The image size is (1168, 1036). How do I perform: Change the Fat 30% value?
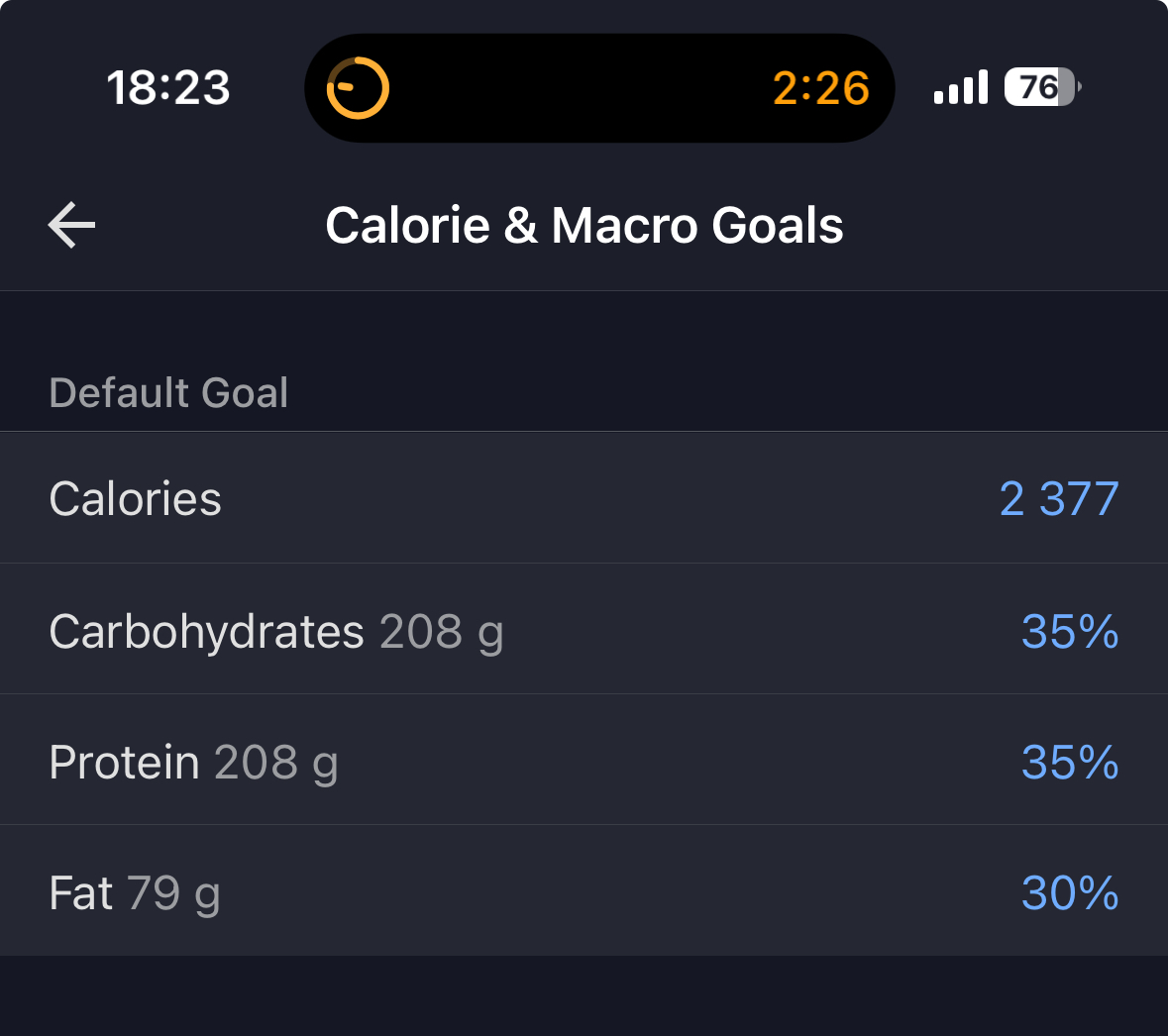1070,892
